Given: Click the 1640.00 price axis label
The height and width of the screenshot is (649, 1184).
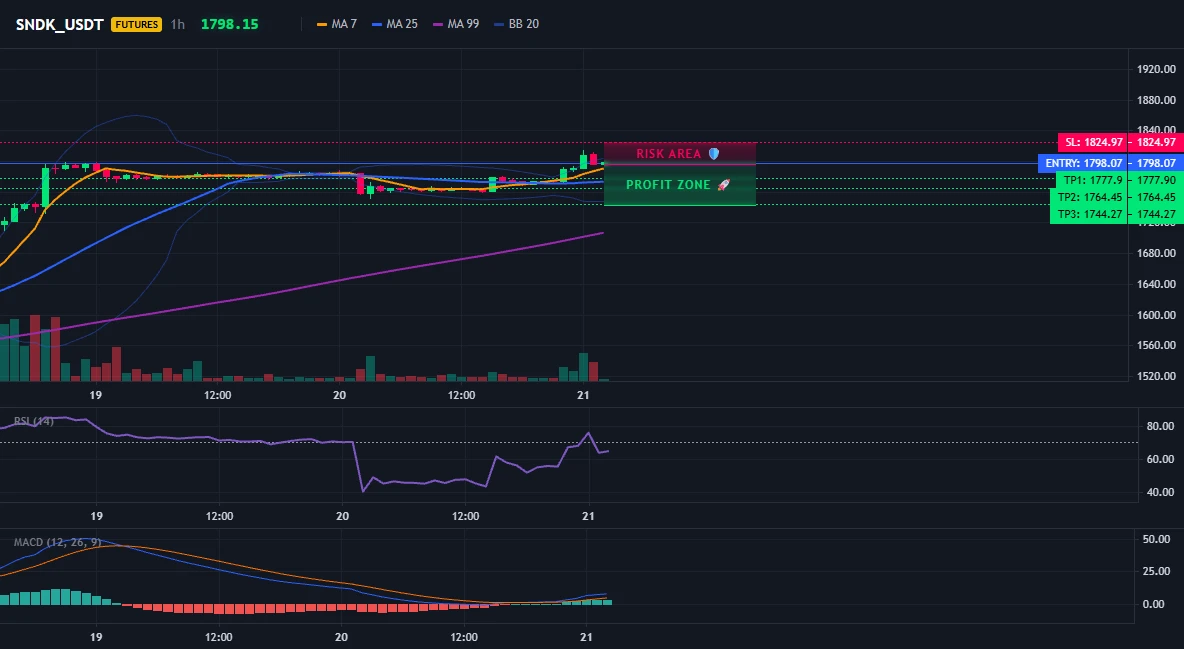Looking at the screenshot, I should click(1156, 284).
